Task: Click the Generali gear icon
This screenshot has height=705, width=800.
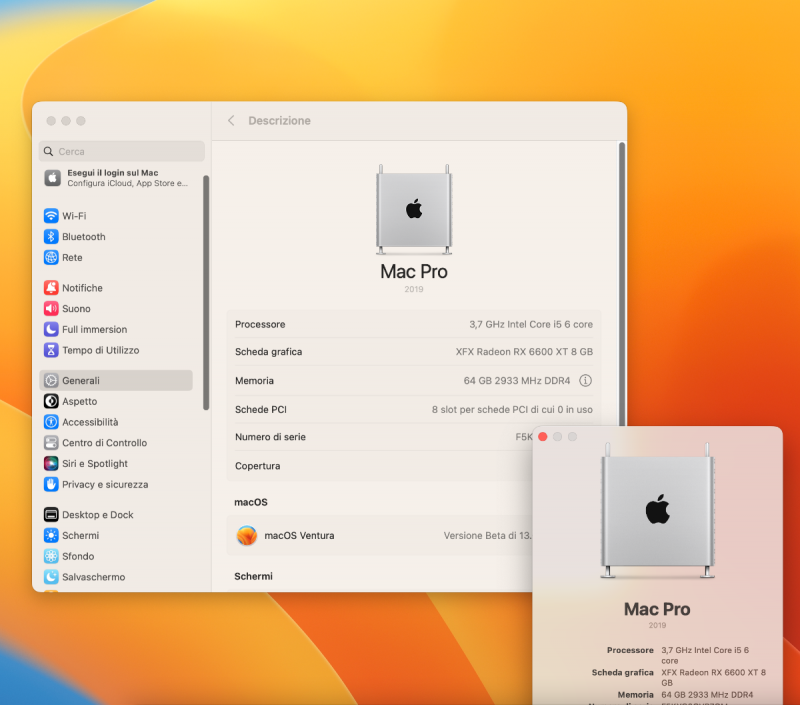Action: (51, 381)
